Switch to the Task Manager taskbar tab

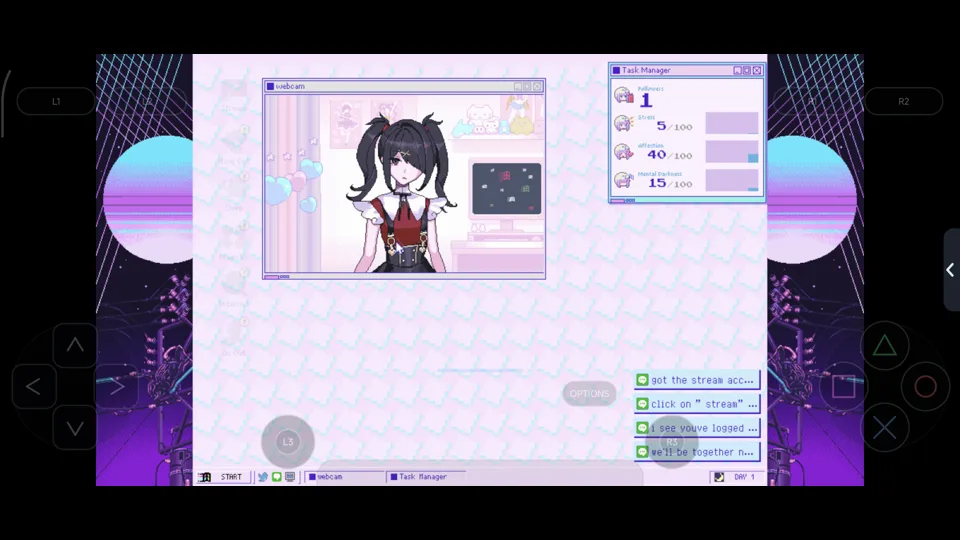[426, 477]
